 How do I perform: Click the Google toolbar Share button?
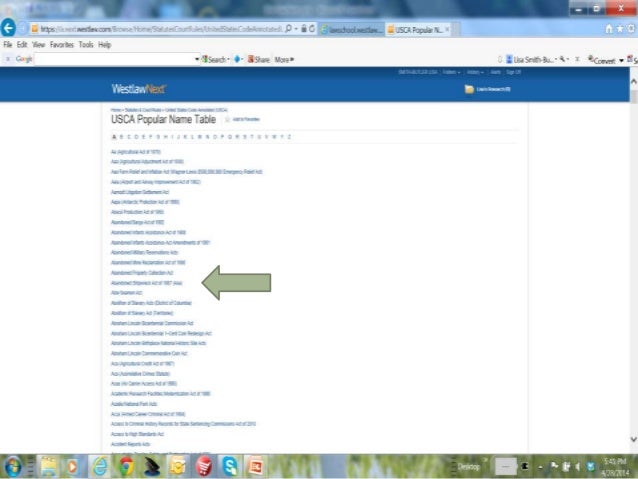click(x=259, y=59)
